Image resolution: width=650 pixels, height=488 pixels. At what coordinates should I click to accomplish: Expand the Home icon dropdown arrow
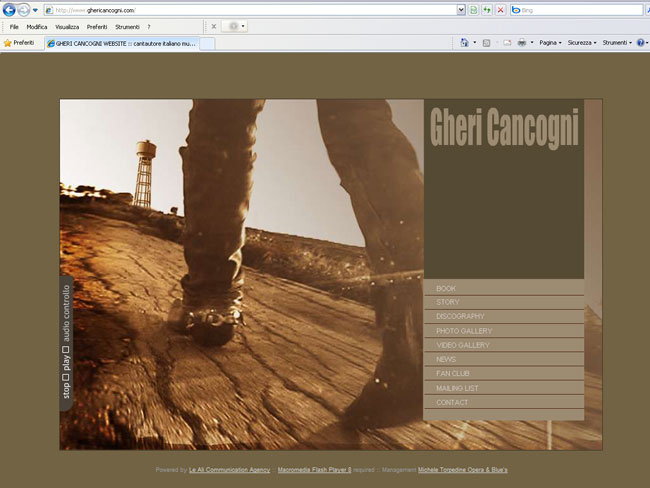click(475, 43)
